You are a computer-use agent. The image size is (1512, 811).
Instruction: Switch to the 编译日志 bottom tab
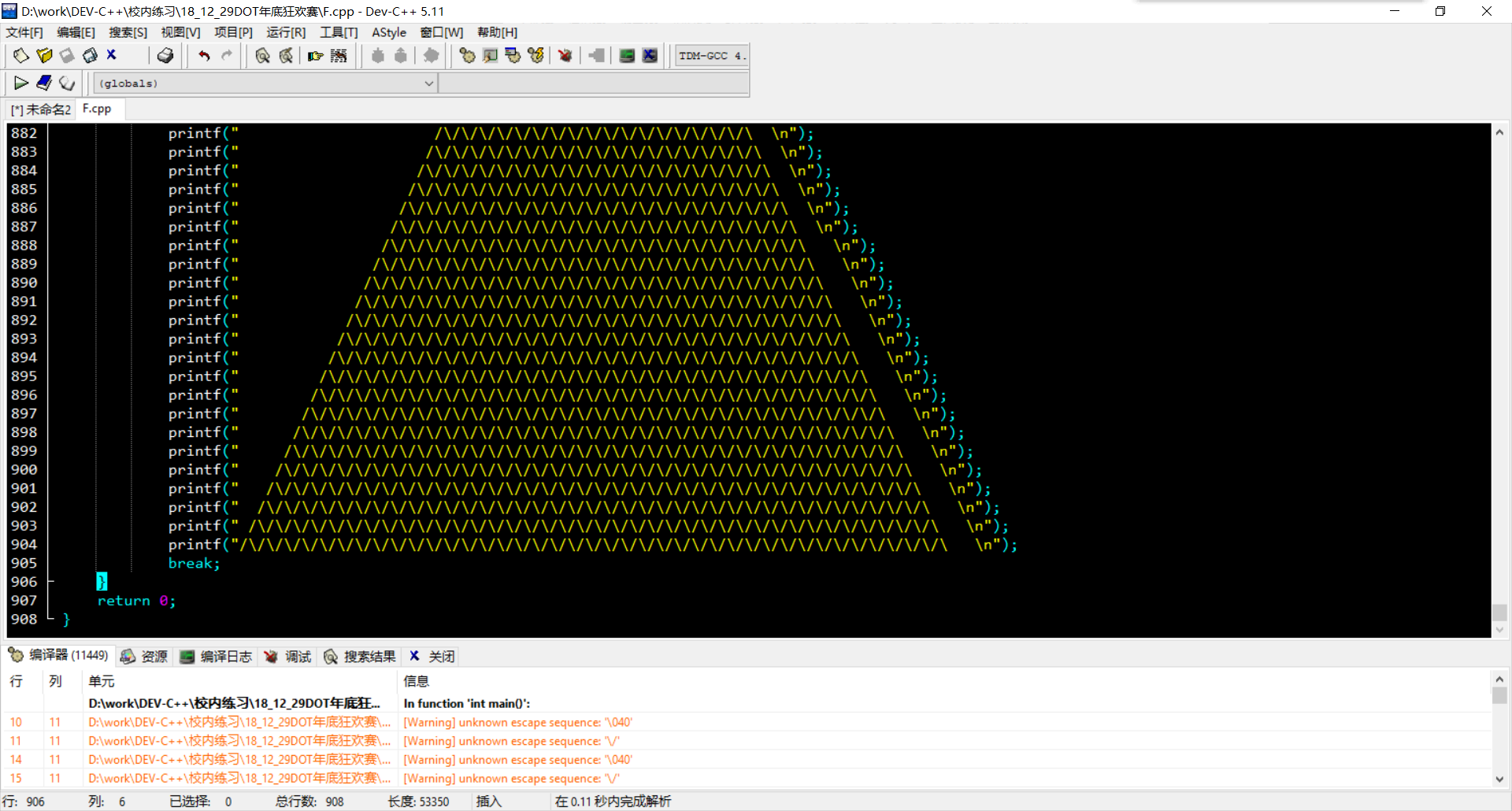tap(217, 656)
